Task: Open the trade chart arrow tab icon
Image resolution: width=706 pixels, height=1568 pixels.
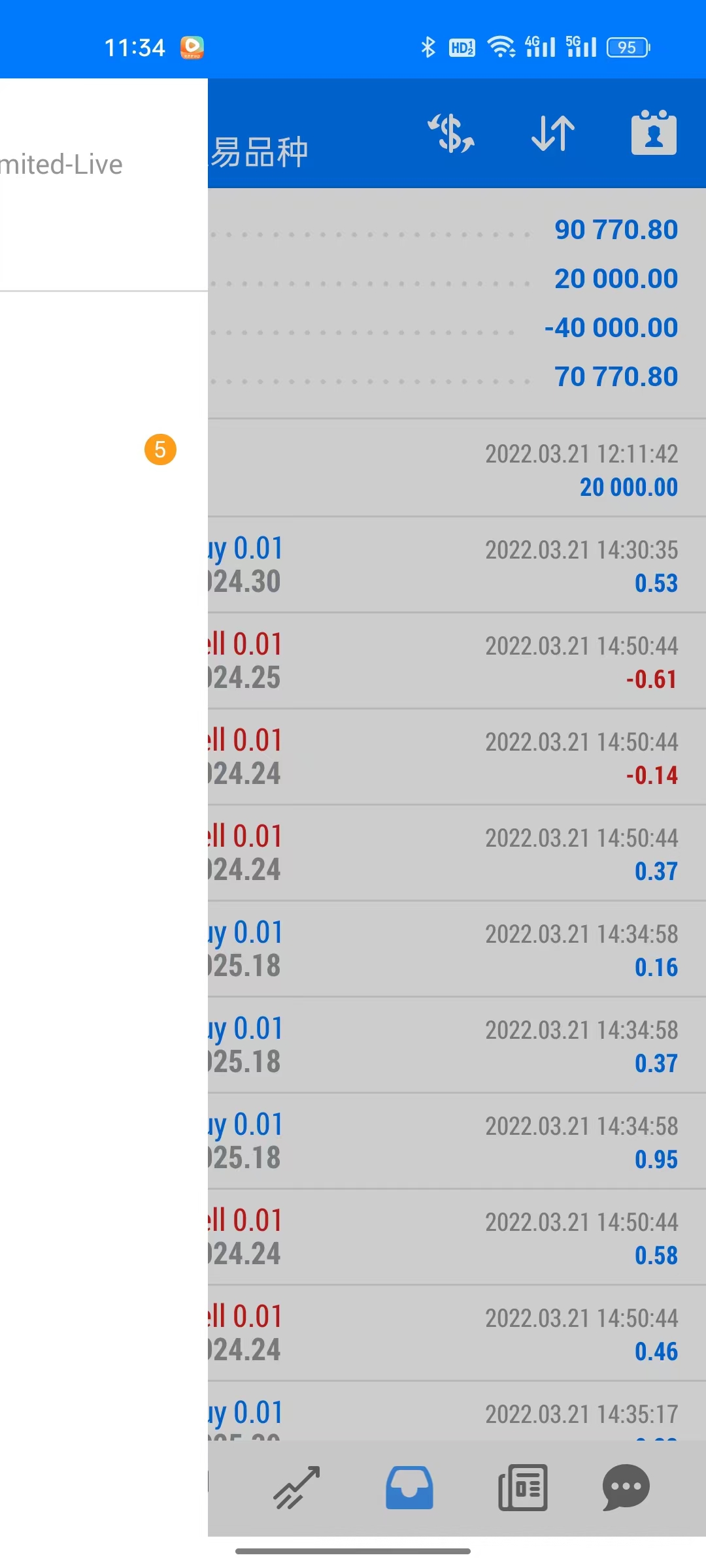Action: pos(297,1487)
